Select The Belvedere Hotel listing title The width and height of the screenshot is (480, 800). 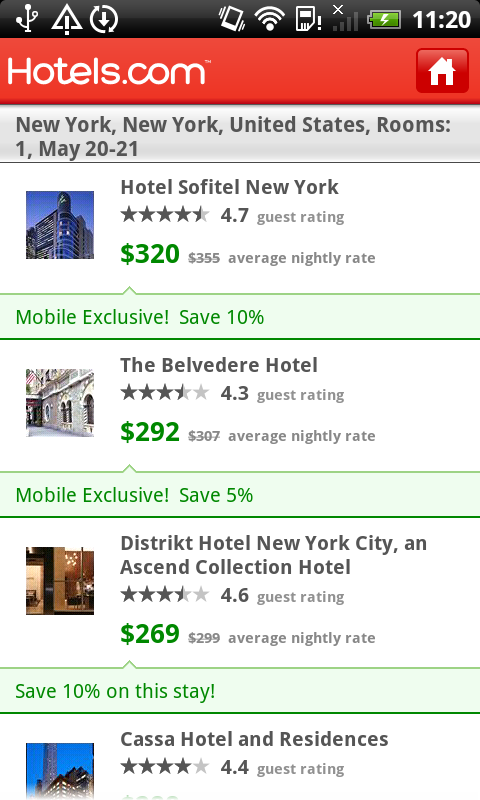point(219,365)
